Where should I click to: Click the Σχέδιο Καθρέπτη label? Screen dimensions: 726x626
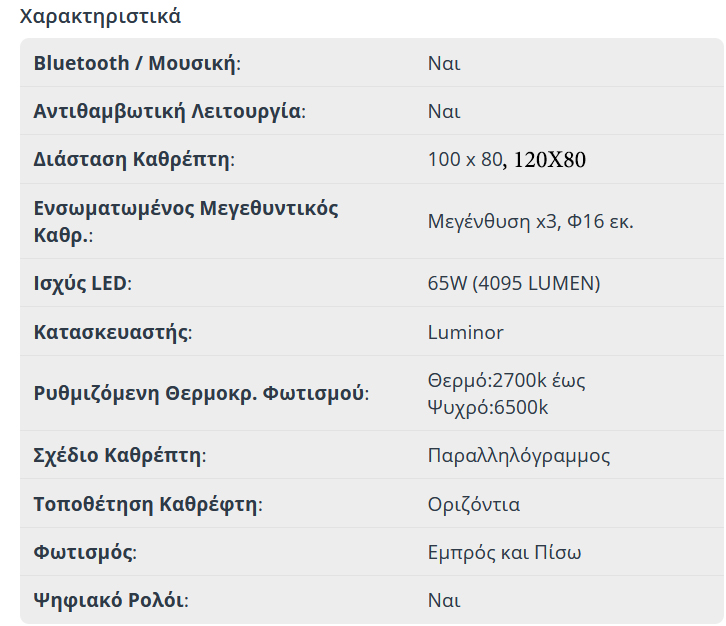coord(119,456)
